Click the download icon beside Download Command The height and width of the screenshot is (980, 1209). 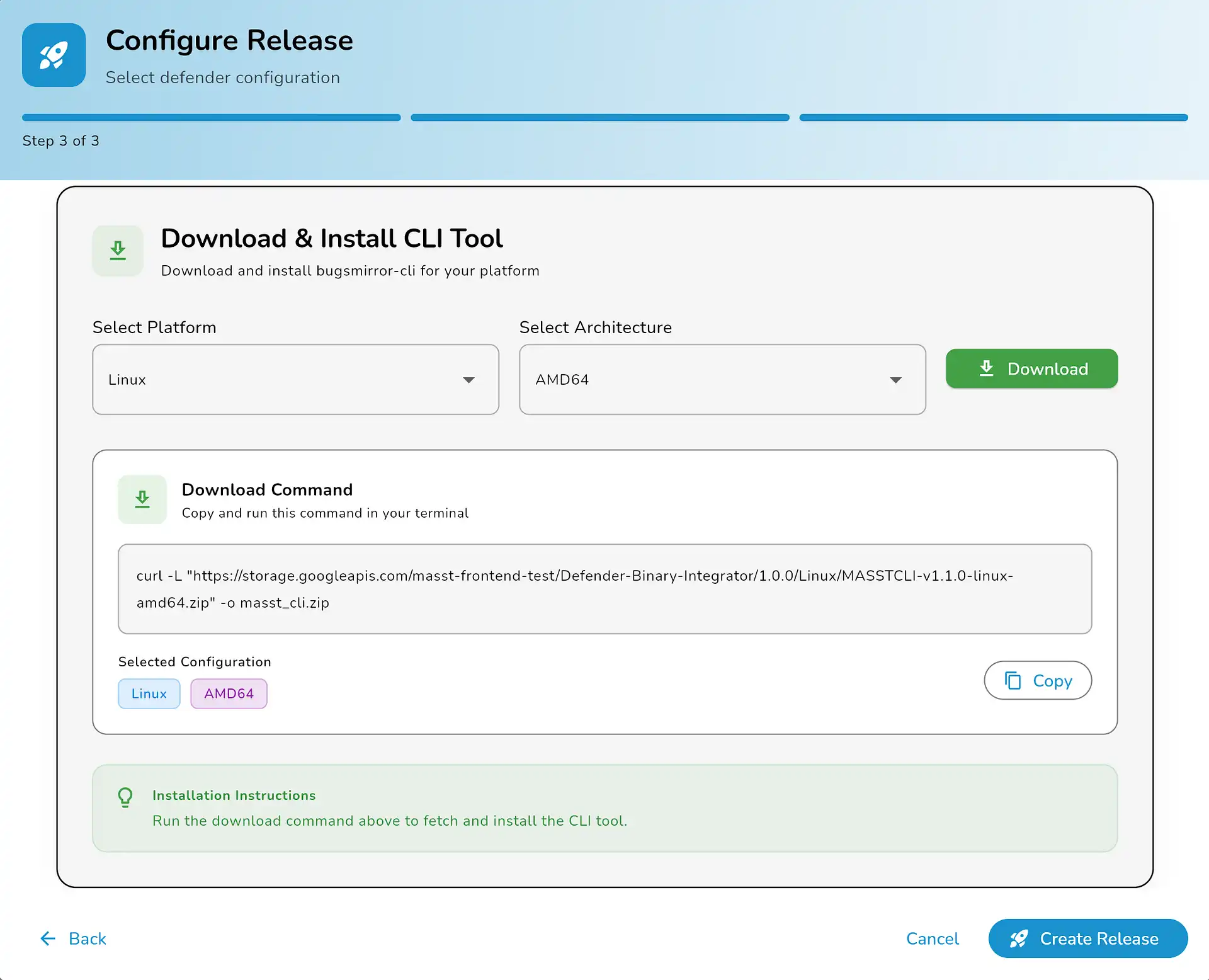142,499
